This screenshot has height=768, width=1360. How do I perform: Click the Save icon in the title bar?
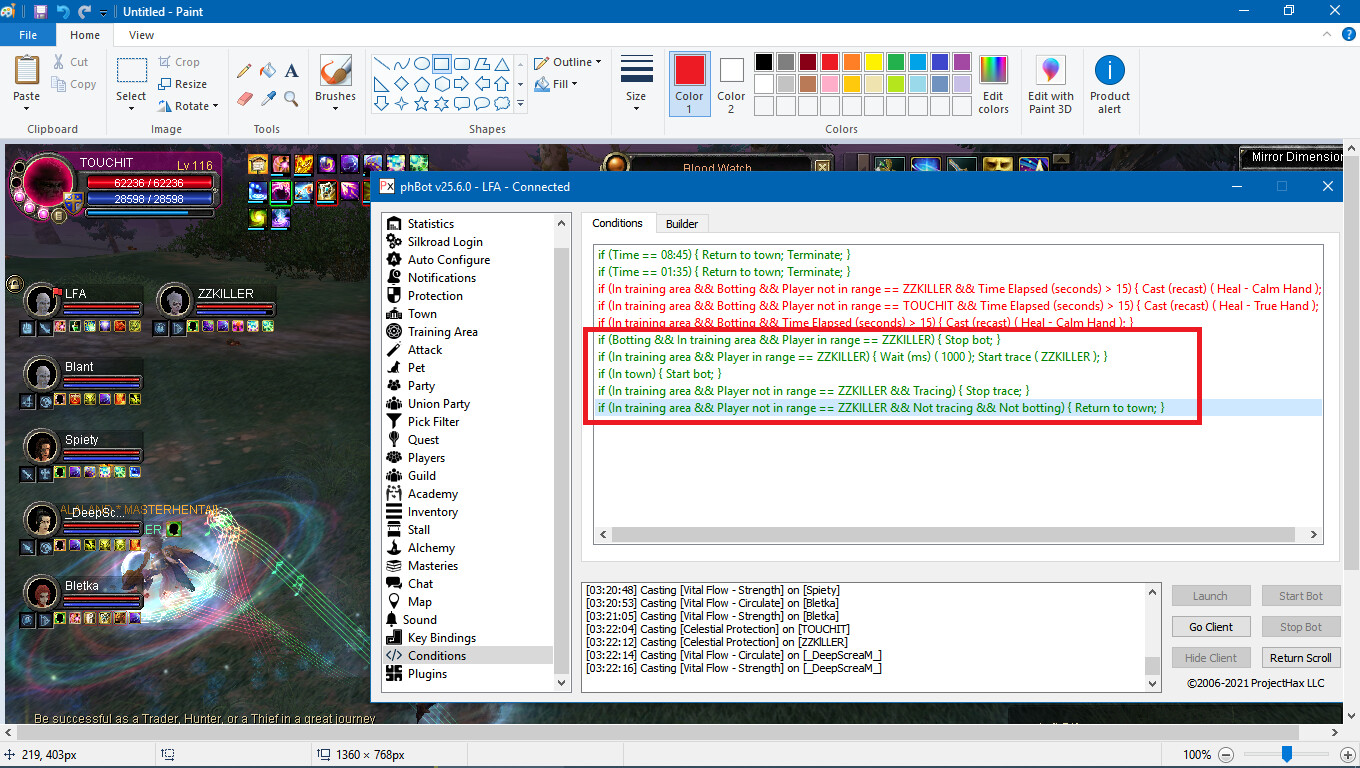pos(40,12)
